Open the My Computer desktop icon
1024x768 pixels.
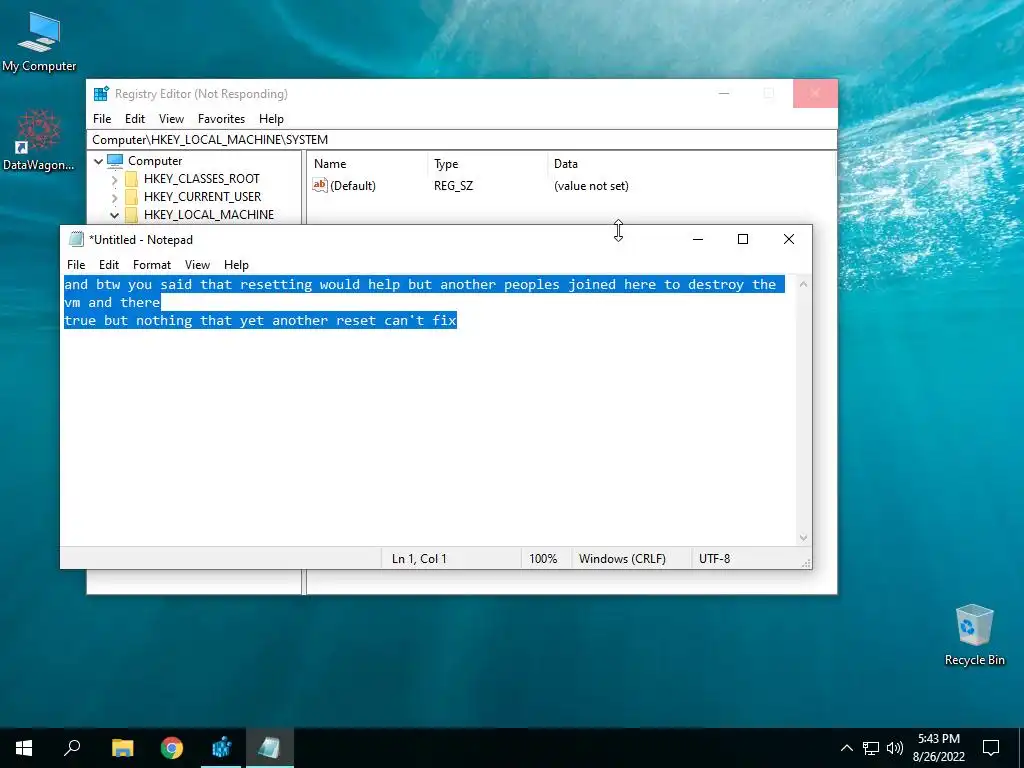(x=39, y=42)
